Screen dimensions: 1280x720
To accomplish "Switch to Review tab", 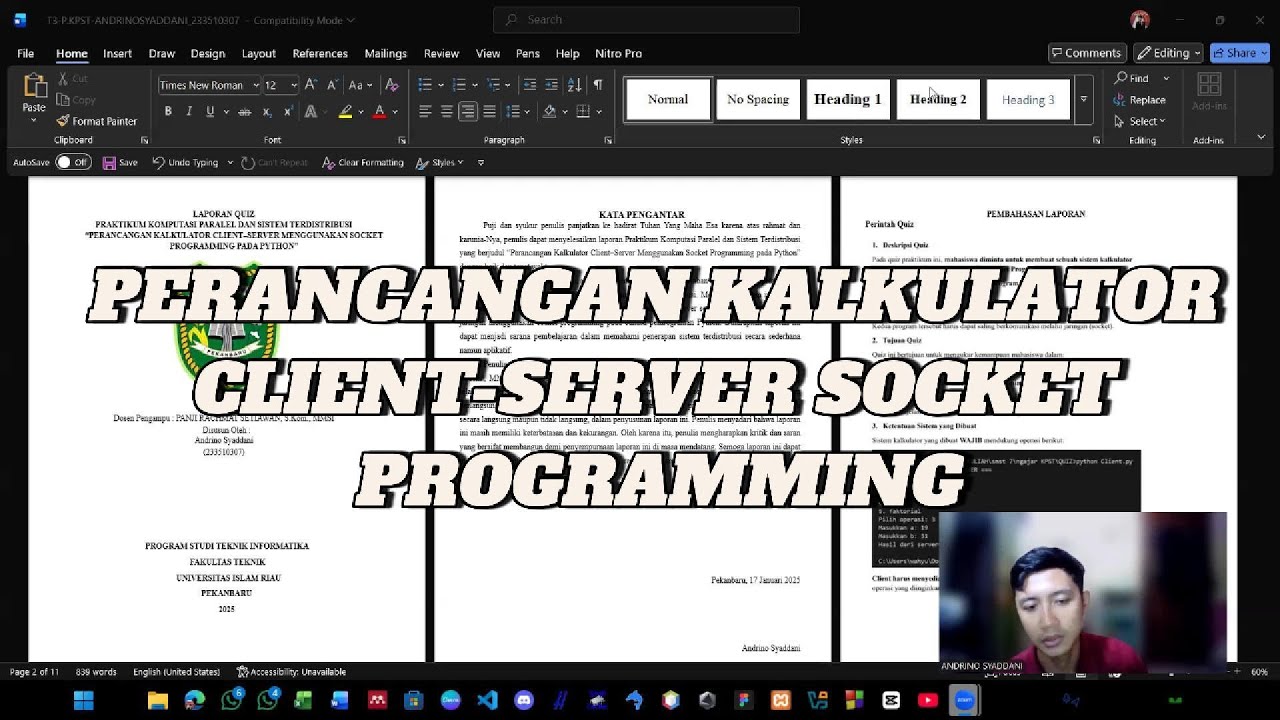I will point(441,53).
